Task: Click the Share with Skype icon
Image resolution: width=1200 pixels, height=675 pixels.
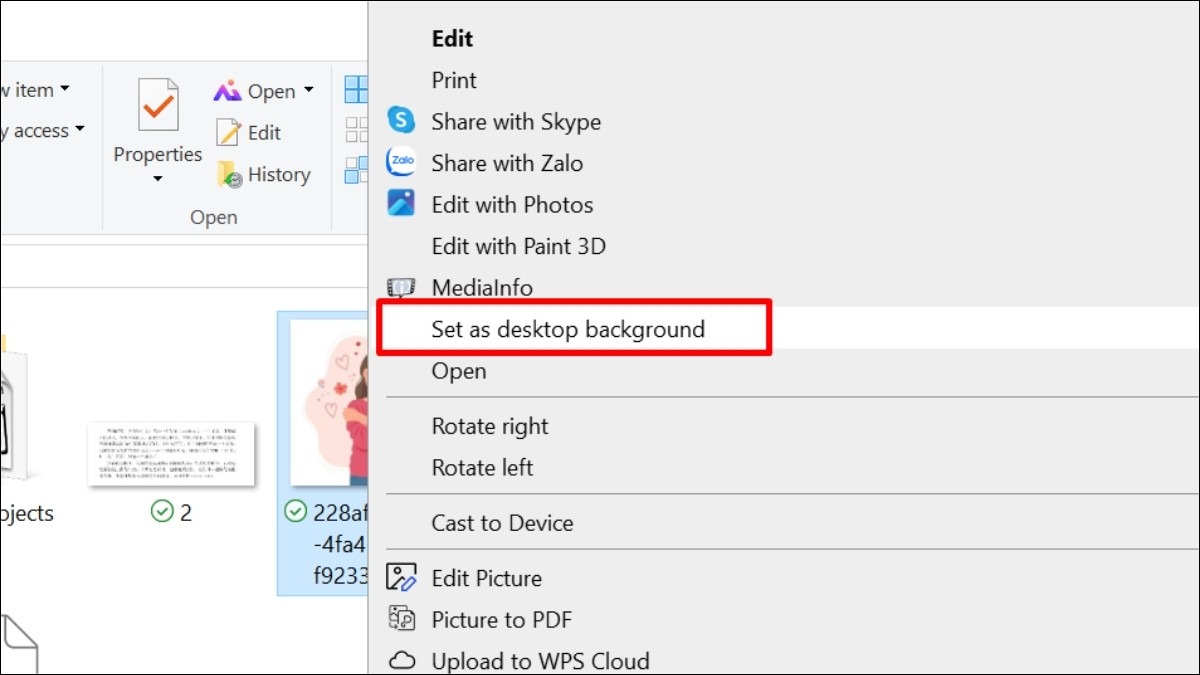Action: 401,122
